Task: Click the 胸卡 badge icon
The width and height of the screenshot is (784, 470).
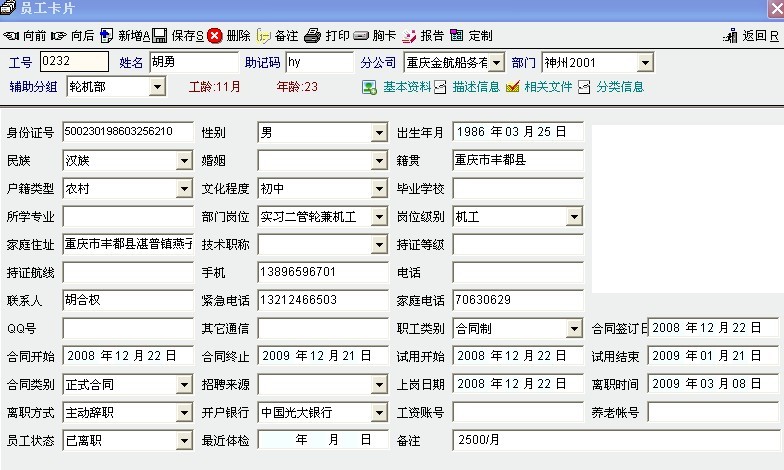Action: [361, 36]
